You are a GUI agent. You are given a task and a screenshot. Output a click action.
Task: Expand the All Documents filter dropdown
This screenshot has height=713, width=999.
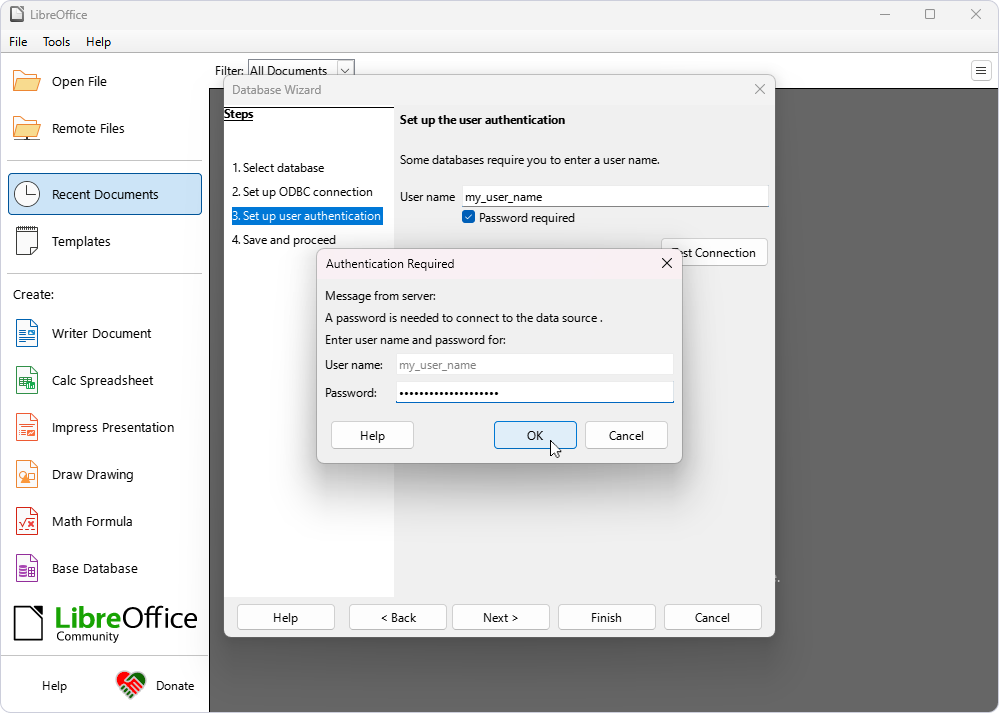tap(345, 71)
